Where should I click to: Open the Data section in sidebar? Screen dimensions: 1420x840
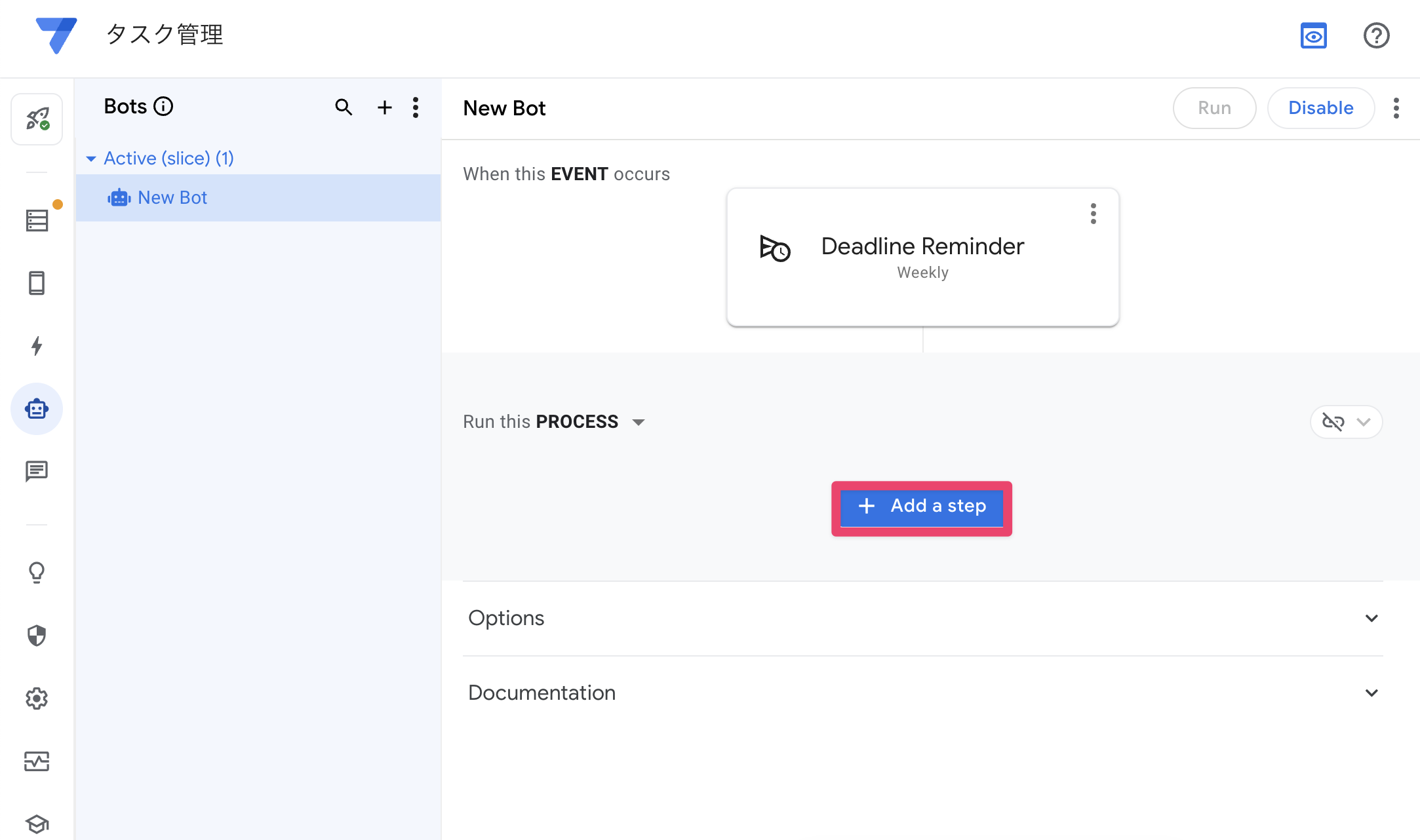click(37, 221)
